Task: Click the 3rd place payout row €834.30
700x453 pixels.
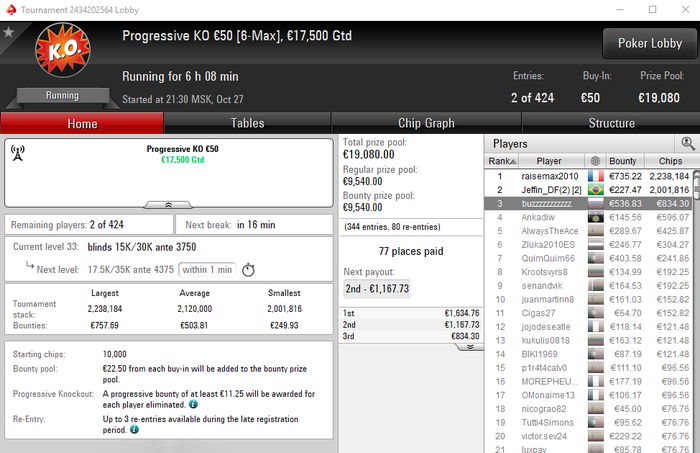Action: pyautogui.click(x=411, y=336)
